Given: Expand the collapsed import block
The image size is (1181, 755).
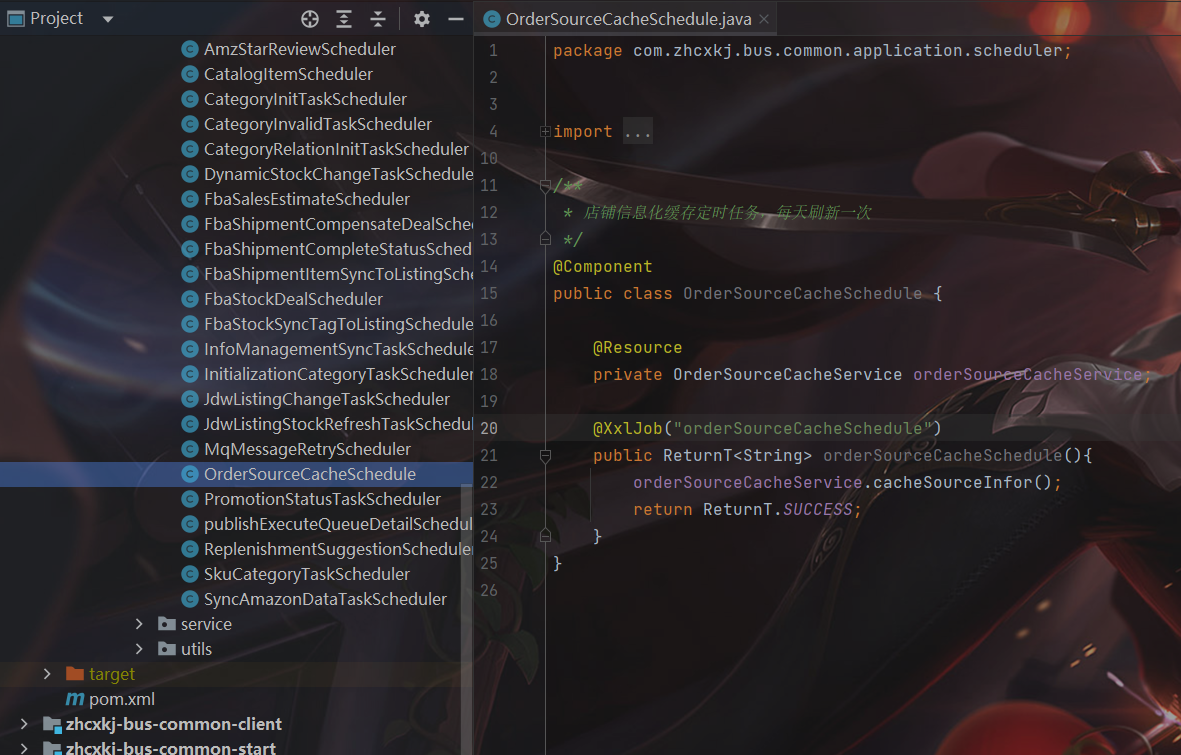Looking at the screenshot, I should pyautogui.click(x=545, y=132).
